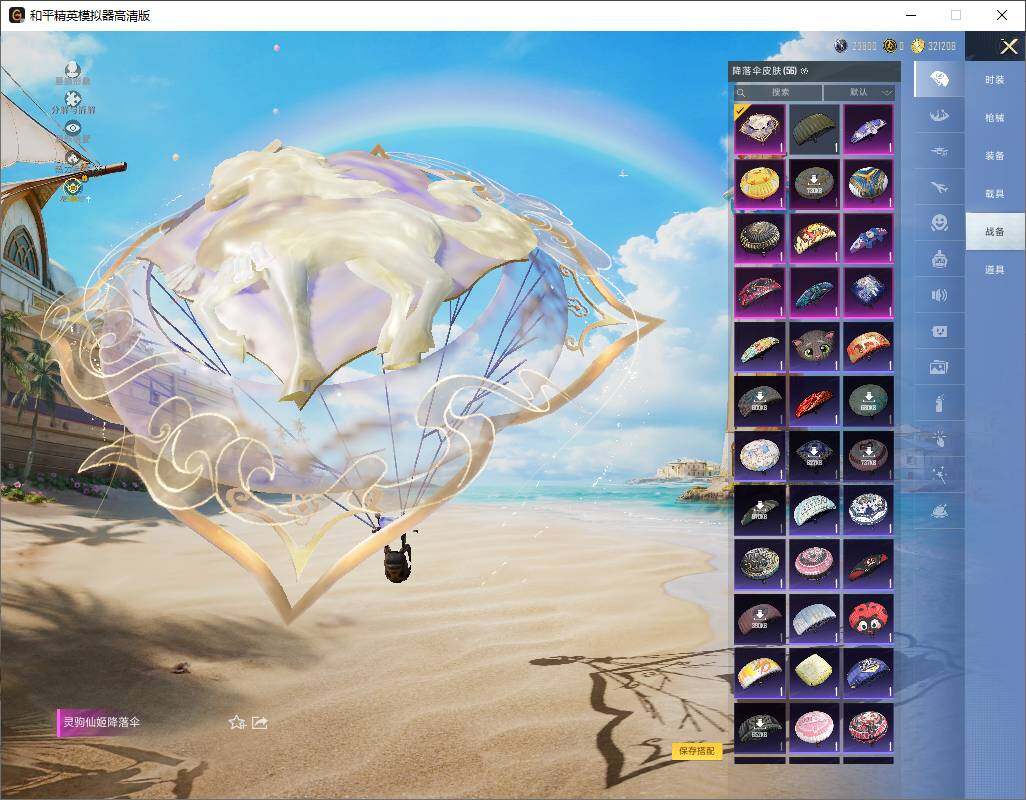Open the robot companion category icon
1026x800 pixels.
point(939,260)
